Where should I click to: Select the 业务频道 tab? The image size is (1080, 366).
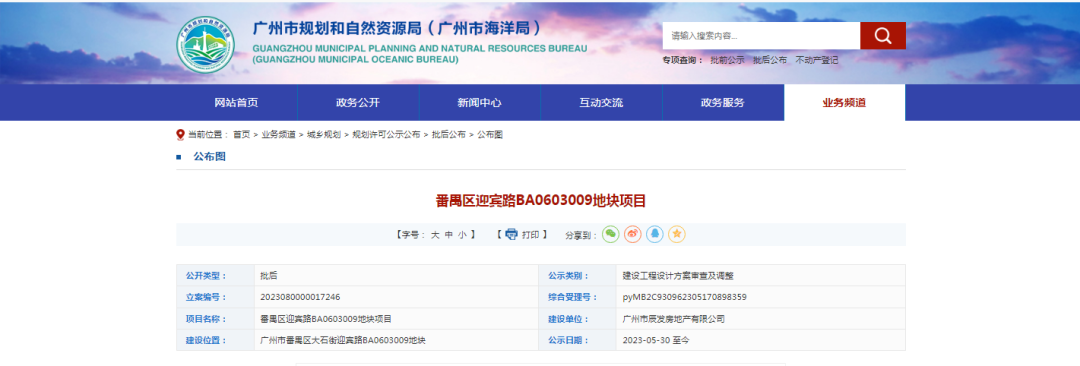pos(844,103)
